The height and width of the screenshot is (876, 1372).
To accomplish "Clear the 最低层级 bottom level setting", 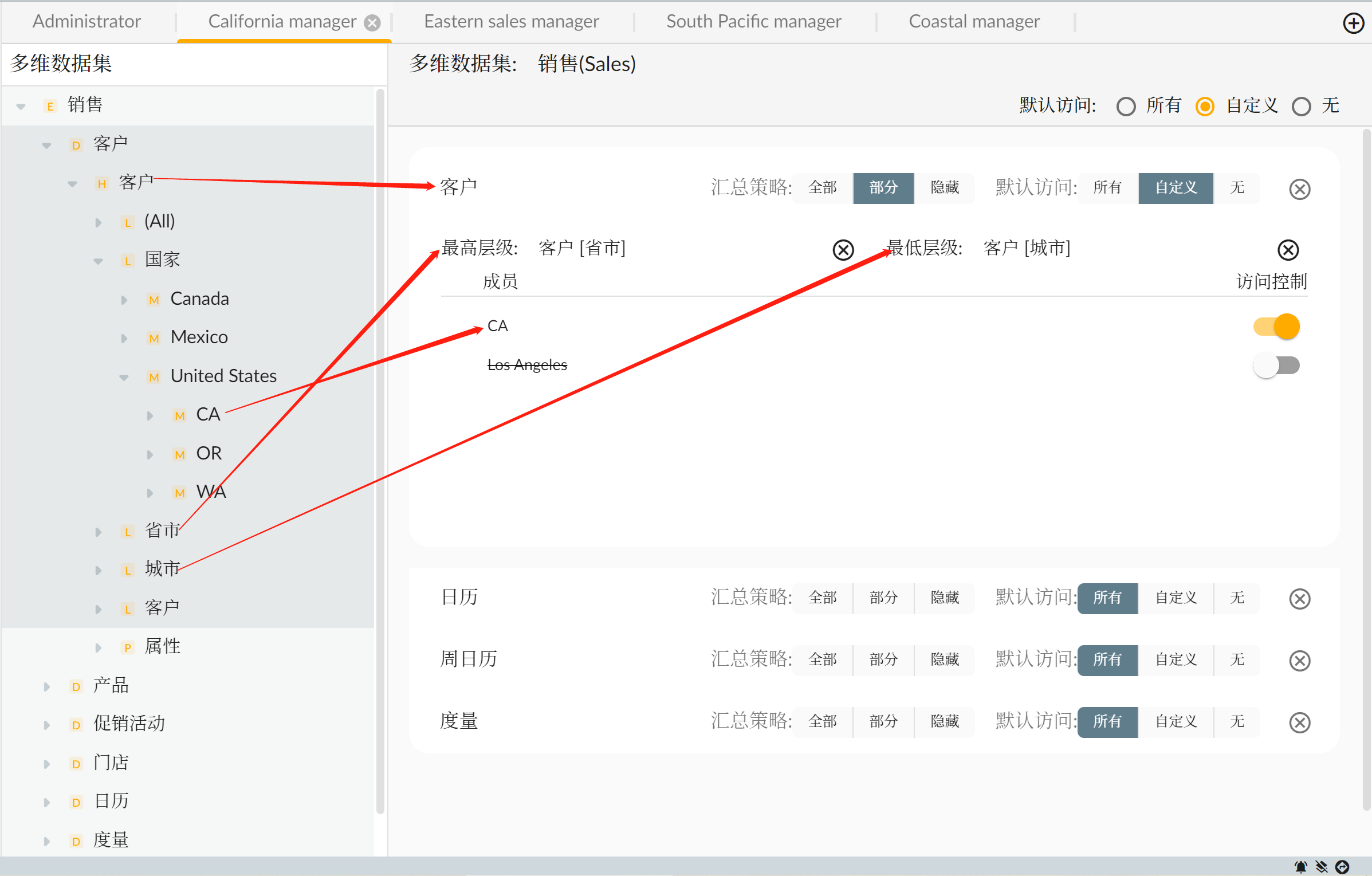I will (1288, 250).
